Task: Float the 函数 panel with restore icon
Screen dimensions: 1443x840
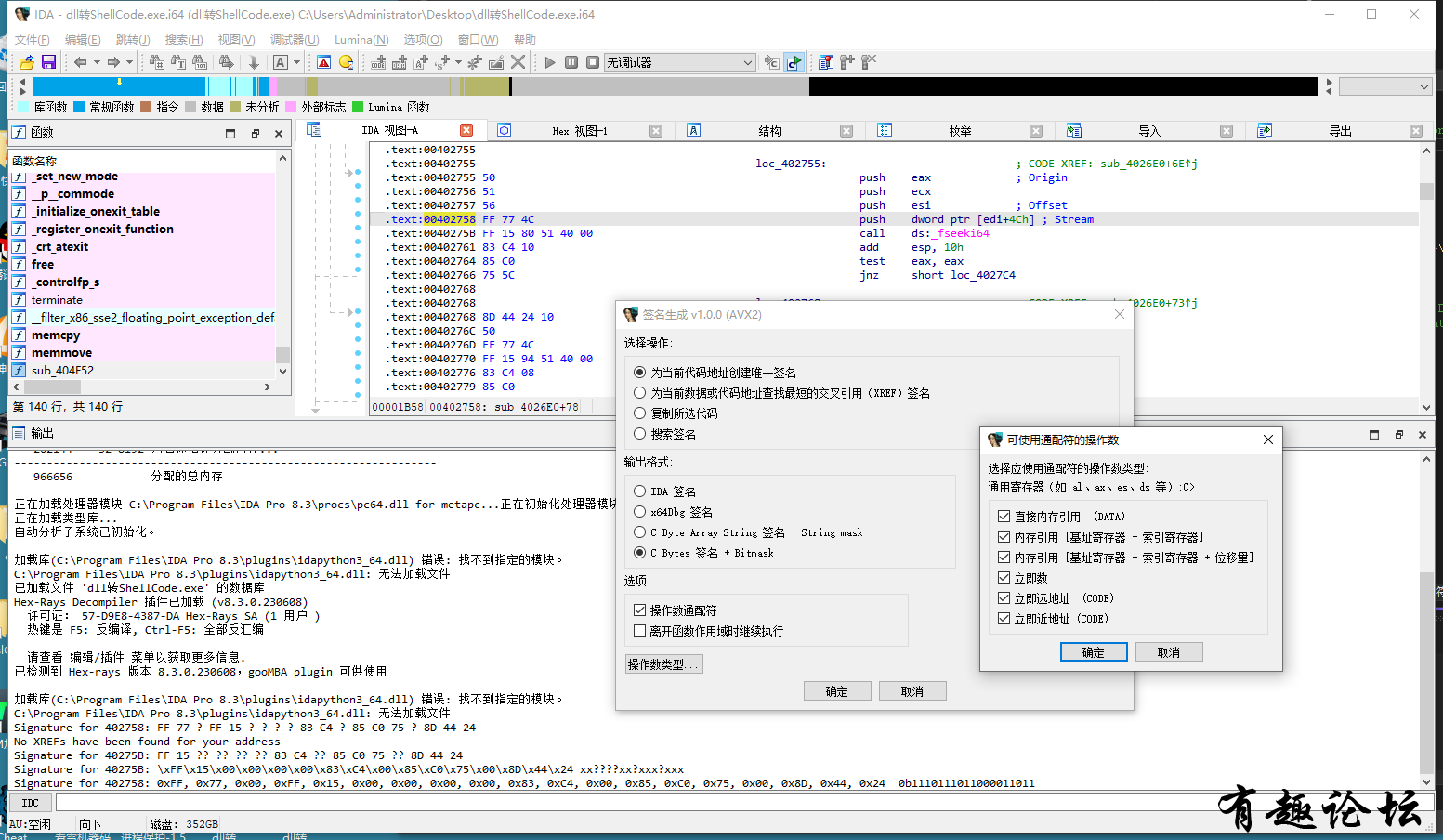Action: pyautogui.click(x=255, y=134)
